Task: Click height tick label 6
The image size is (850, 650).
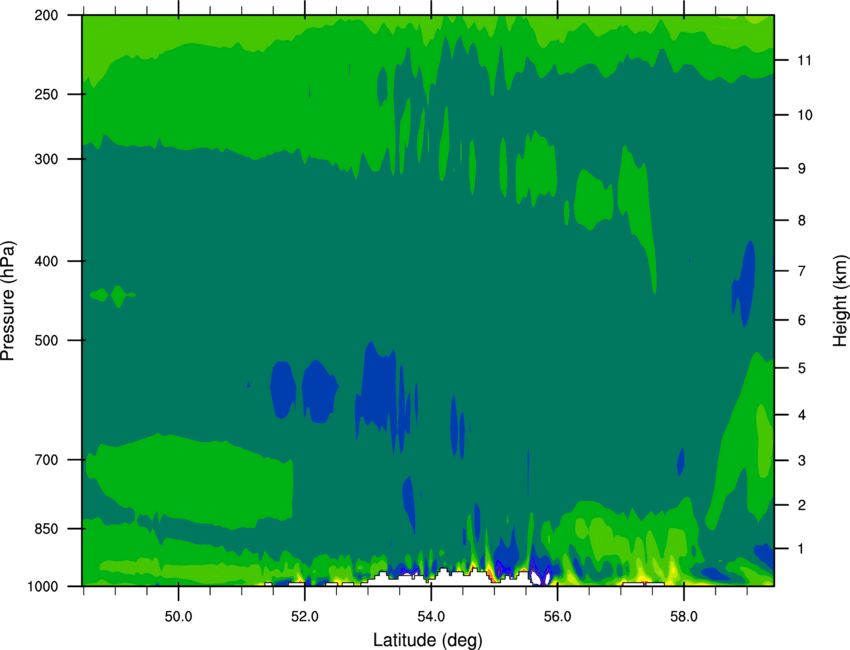Action: [801, 320]
